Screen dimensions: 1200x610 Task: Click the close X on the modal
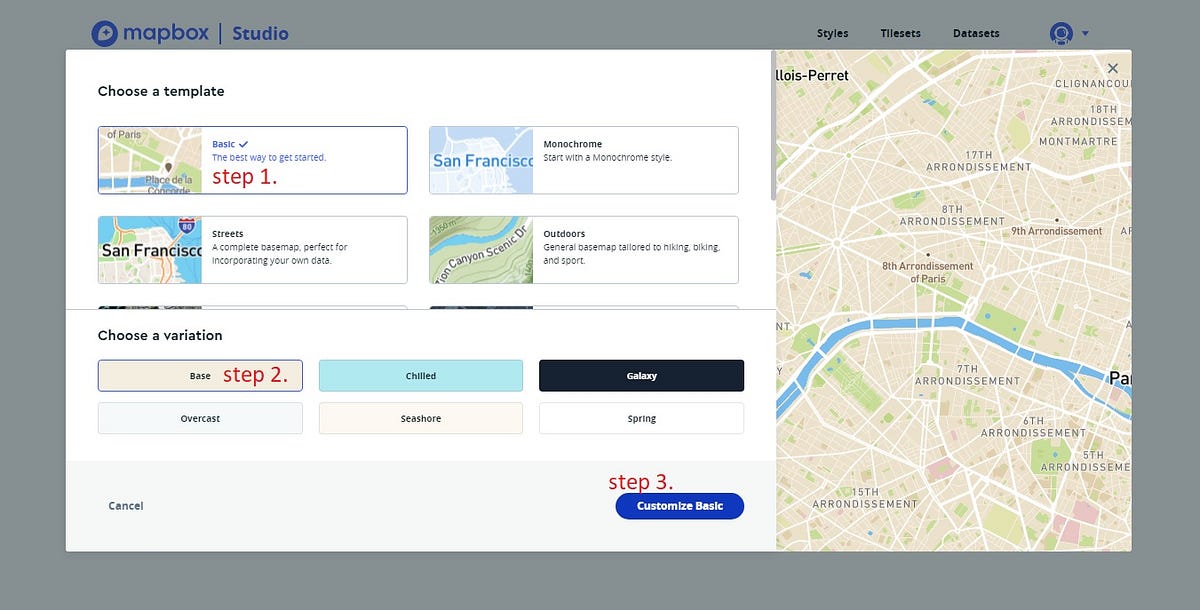click(1112, 67)
